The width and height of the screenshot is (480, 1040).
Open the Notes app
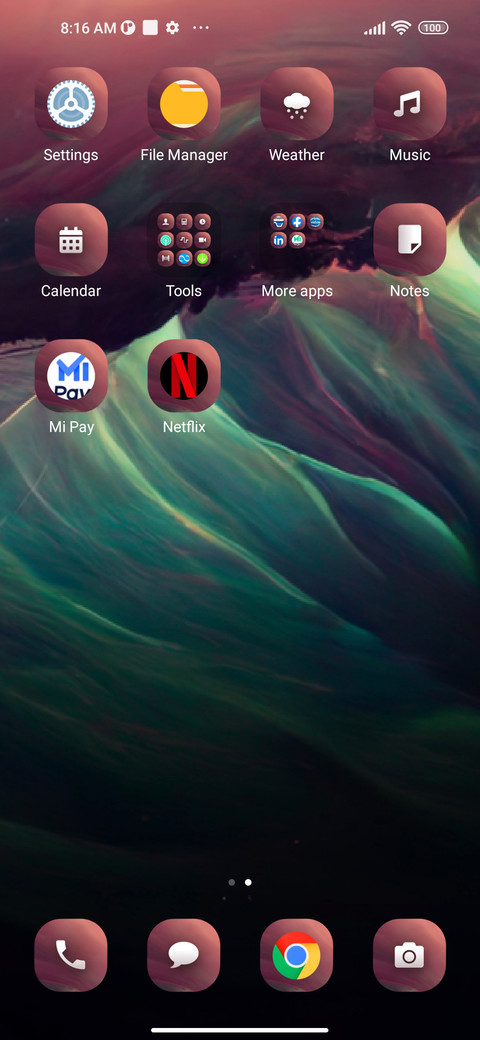(409, 240)
